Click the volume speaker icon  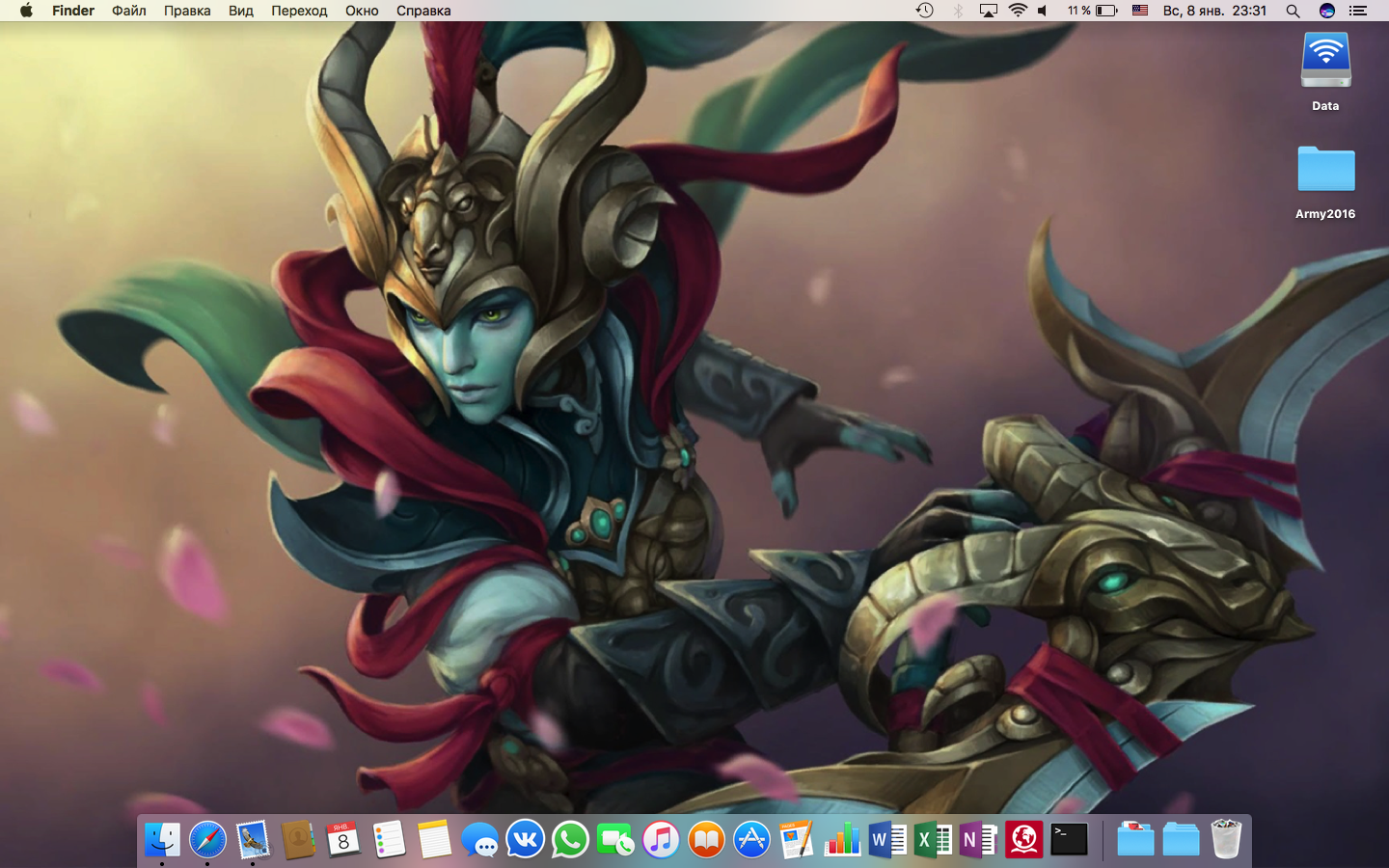click(1043, 11)
